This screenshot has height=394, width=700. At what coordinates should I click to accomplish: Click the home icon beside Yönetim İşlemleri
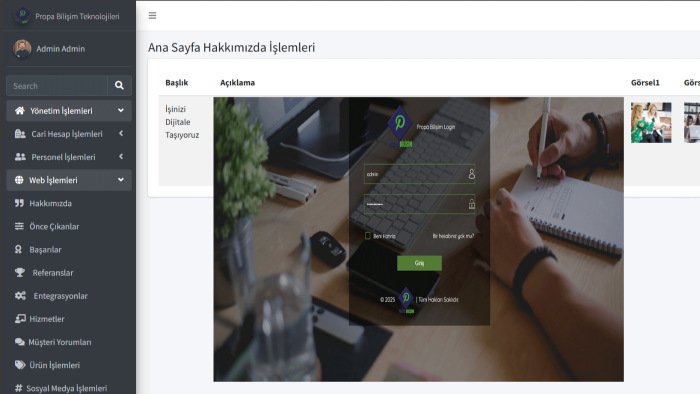coord(20,110)
